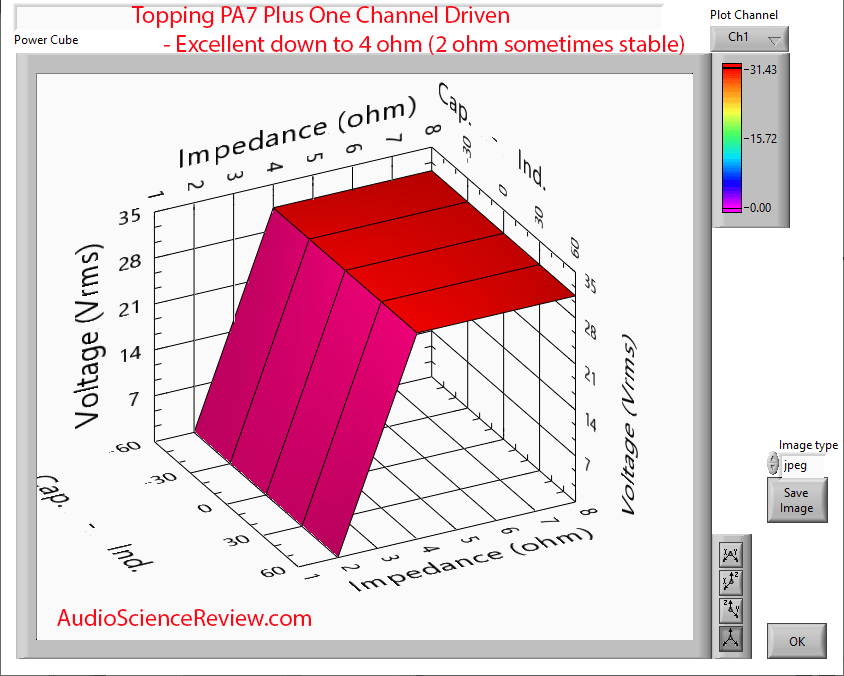Click the 31.43 color scale maximum value
Viewport: 844px width, 676px height.
point(763,70)
